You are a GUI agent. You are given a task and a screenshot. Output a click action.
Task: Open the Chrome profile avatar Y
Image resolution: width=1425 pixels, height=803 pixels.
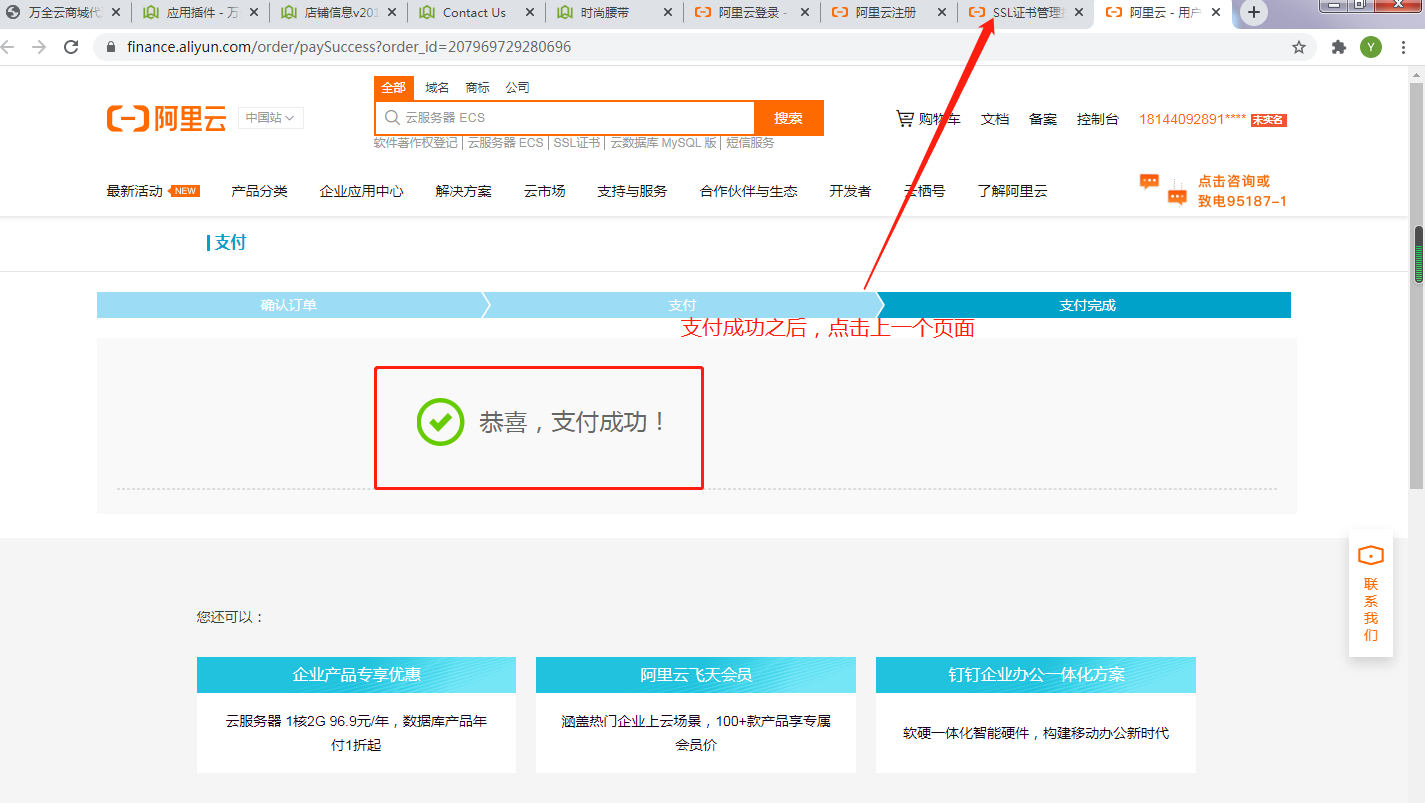tap(1371, 47)
